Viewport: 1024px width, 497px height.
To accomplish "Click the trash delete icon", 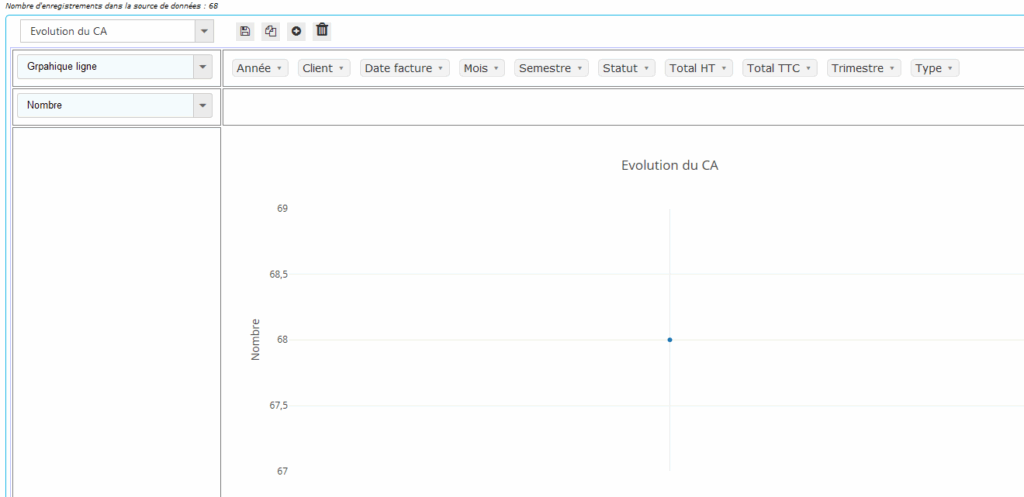I will [322, 30].
